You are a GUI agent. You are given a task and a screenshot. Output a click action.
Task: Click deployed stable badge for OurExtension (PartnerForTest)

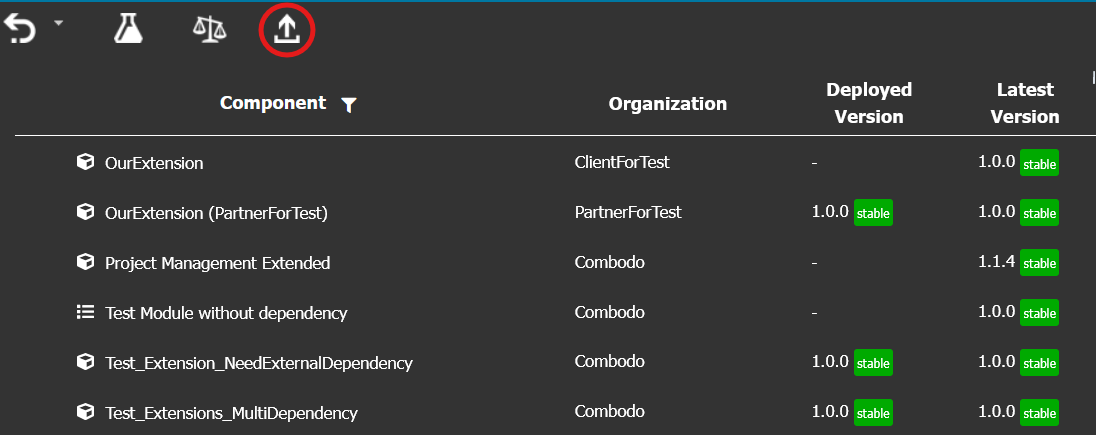click(x=873, y=213)
